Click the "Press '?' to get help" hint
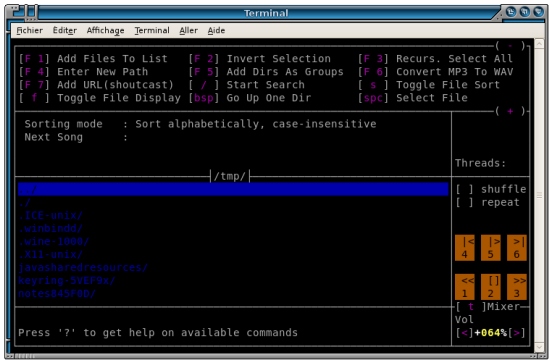The image size is (550, 360). click(x=158, y=333)
